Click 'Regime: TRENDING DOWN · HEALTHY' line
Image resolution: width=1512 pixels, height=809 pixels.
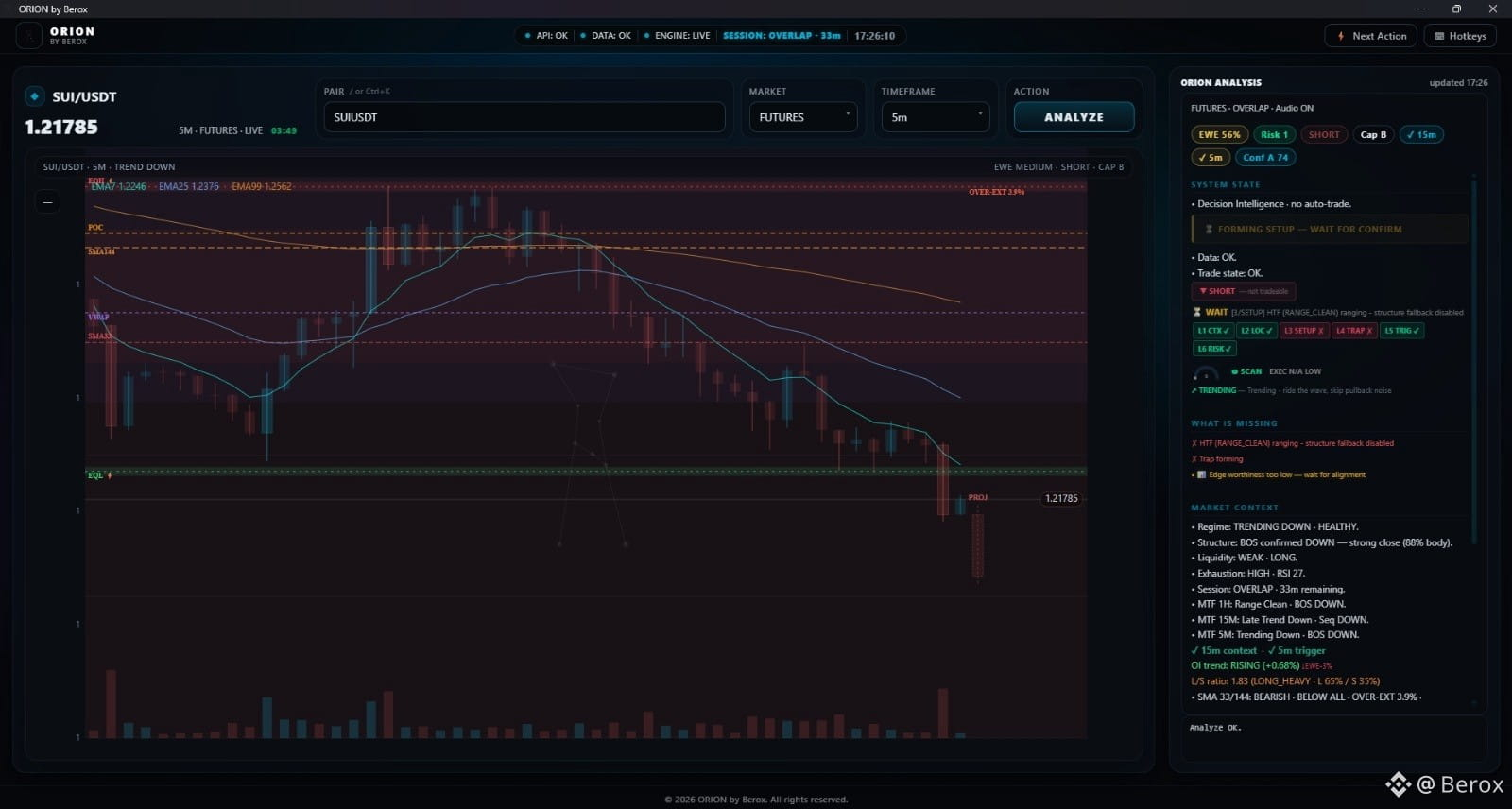pos(1276,527)
